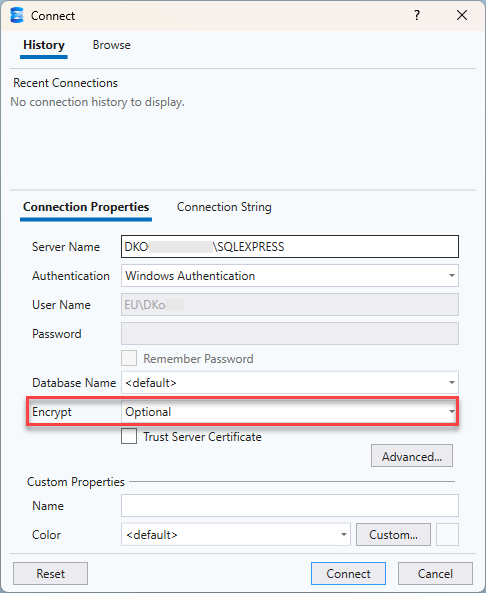Select the Connection Properties tab
This screenshot has width=486, height=593.
click(86, 207)
